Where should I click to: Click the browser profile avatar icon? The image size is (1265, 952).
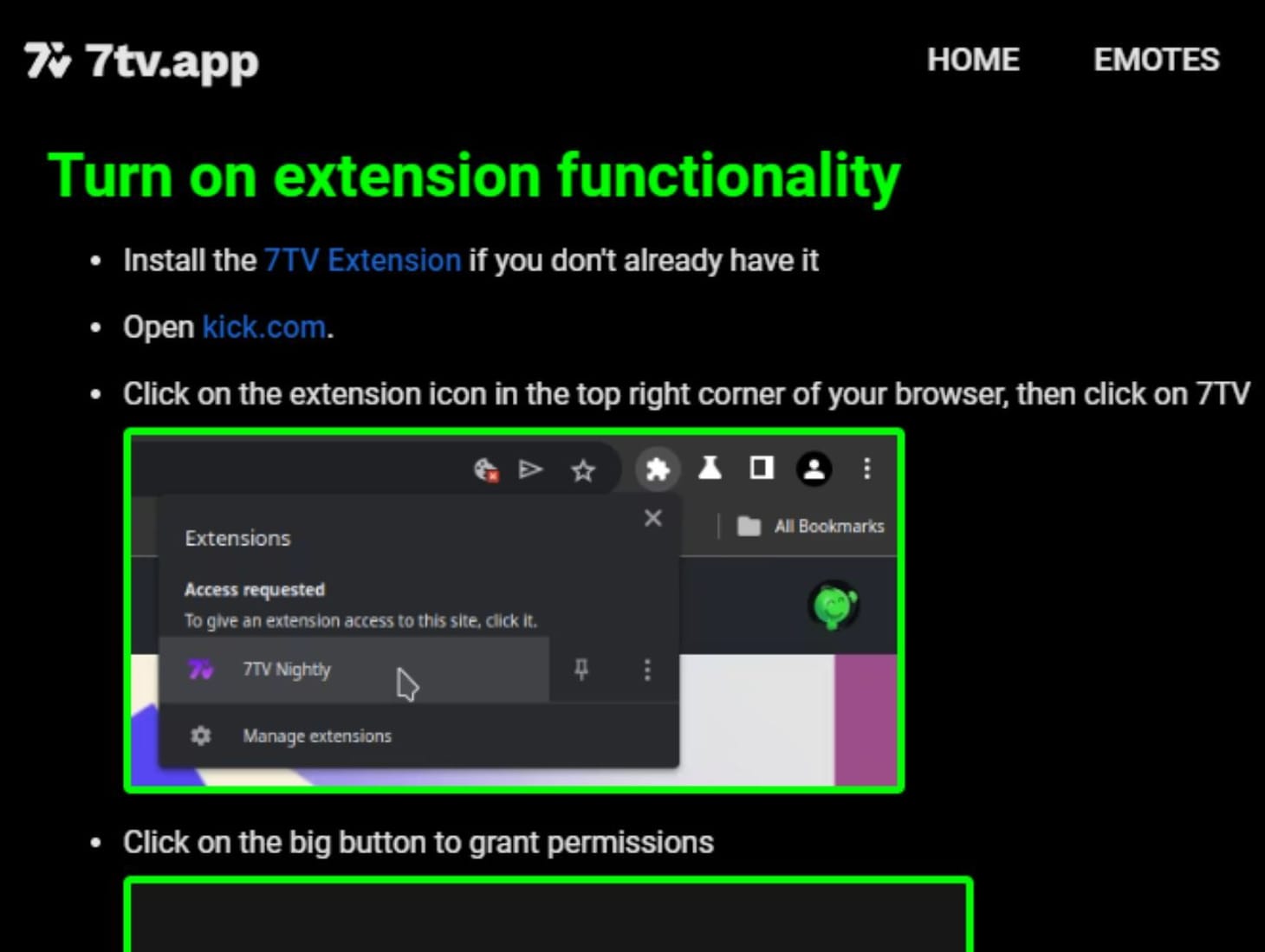pos(813,470)
